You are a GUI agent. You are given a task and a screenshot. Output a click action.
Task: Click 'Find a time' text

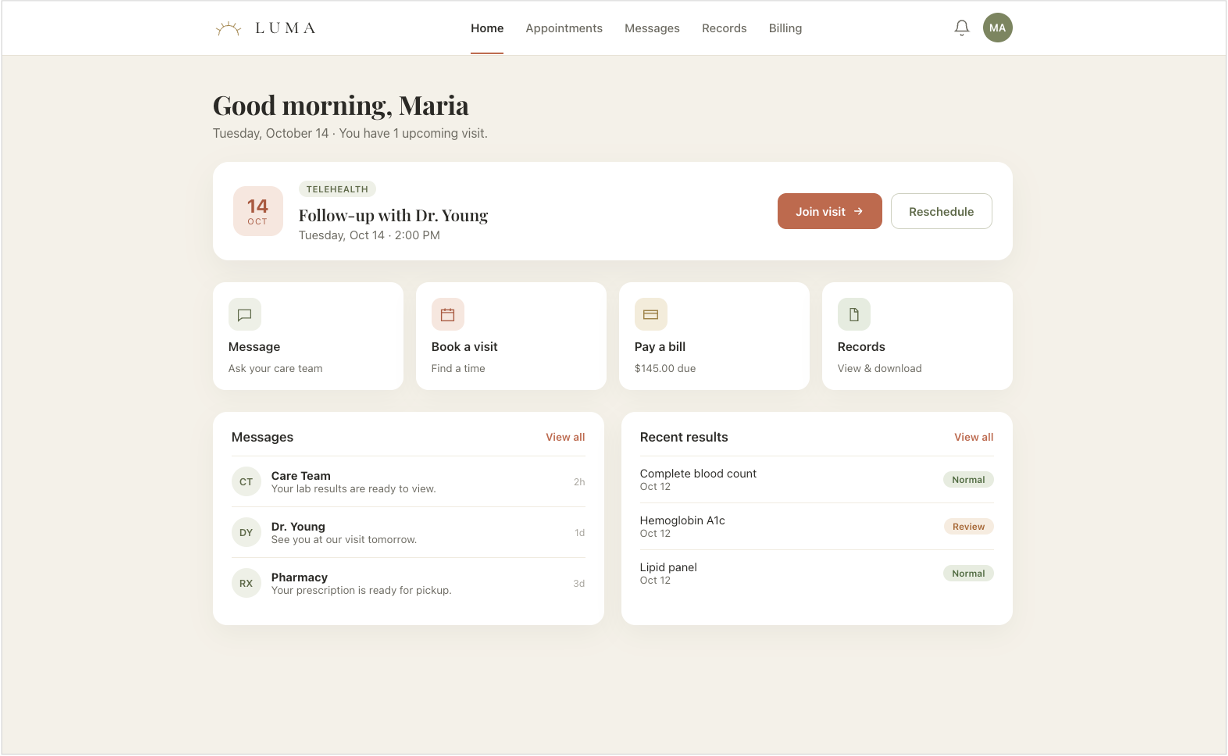458,368
